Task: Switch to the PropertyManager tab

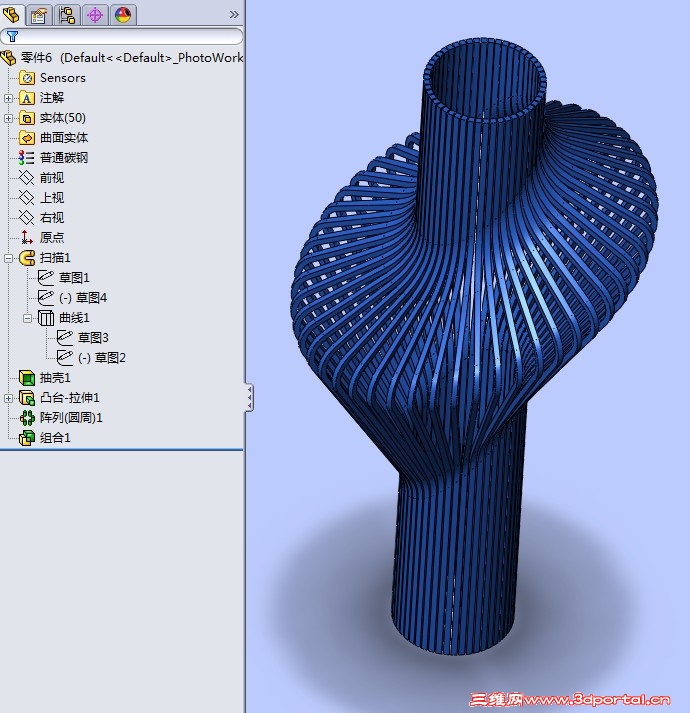Action: click(40, 15)
